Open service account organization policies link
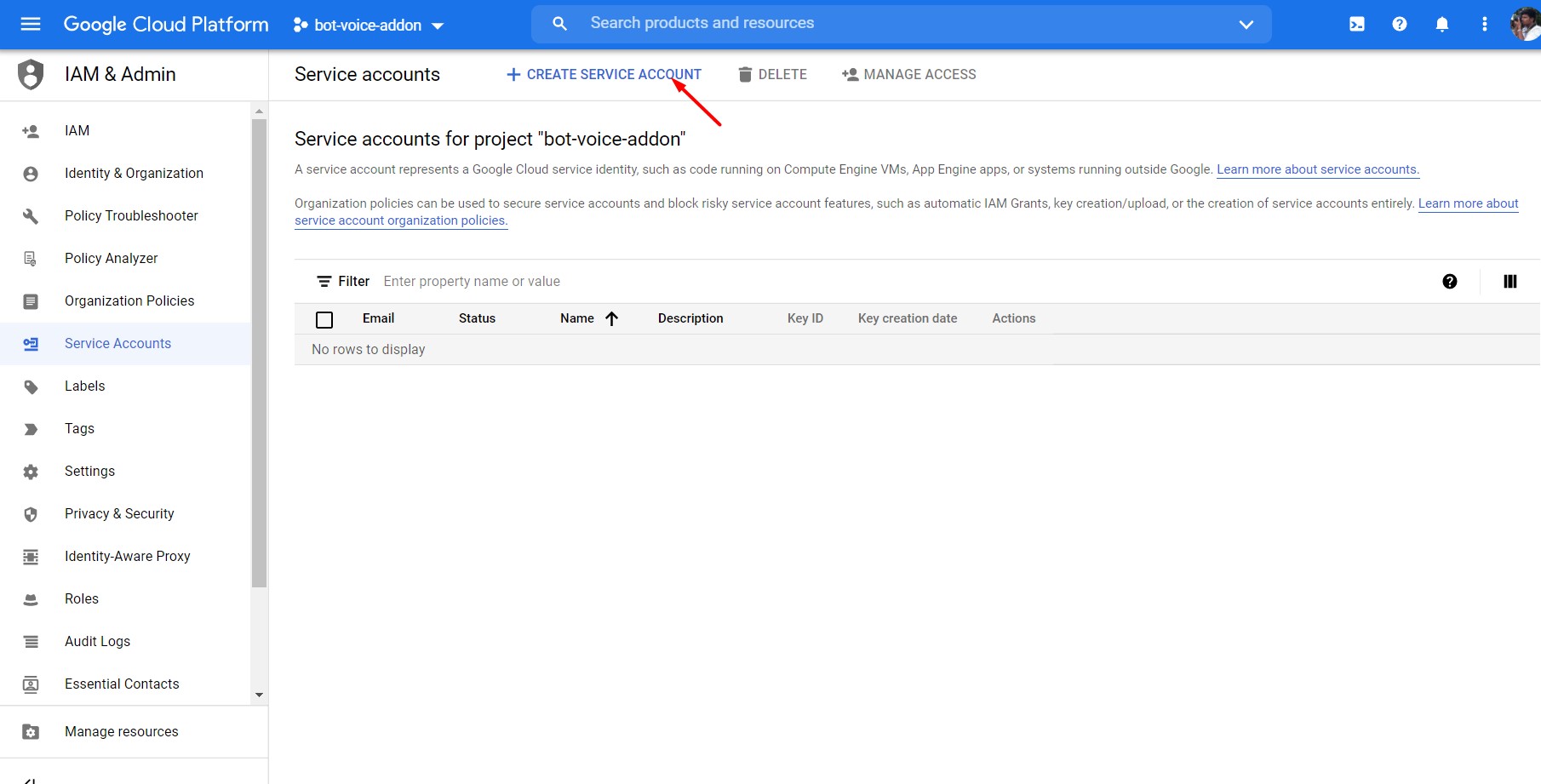Viewport: 1541px width, 784px height. point(401,220)
